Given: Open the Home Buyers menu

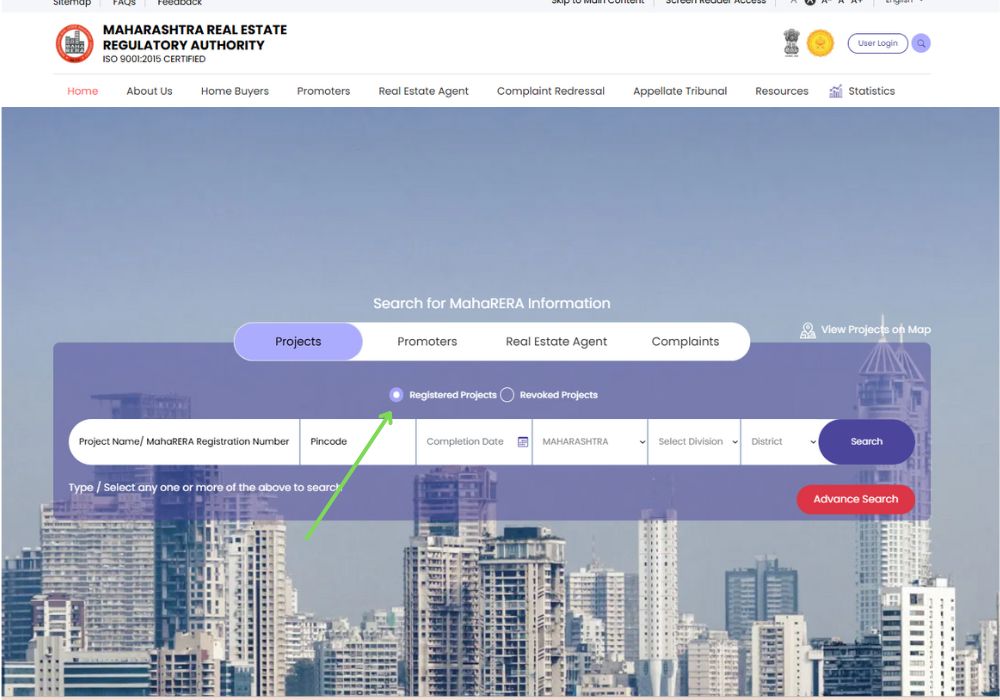Looking at the screenshot, I should click(x=235, y=91).
